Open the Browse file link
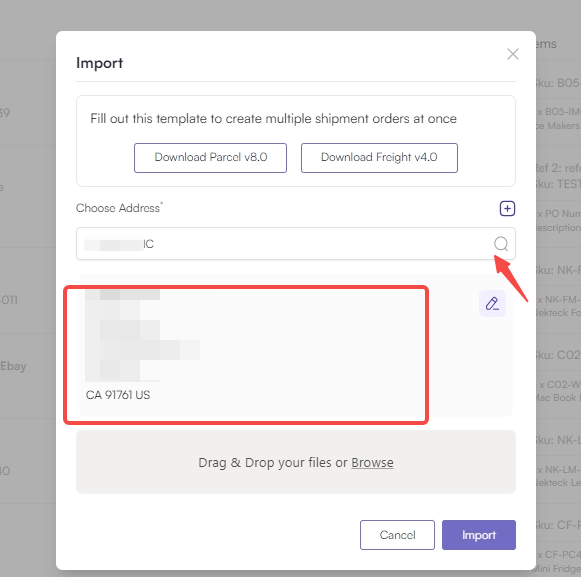 372,462
